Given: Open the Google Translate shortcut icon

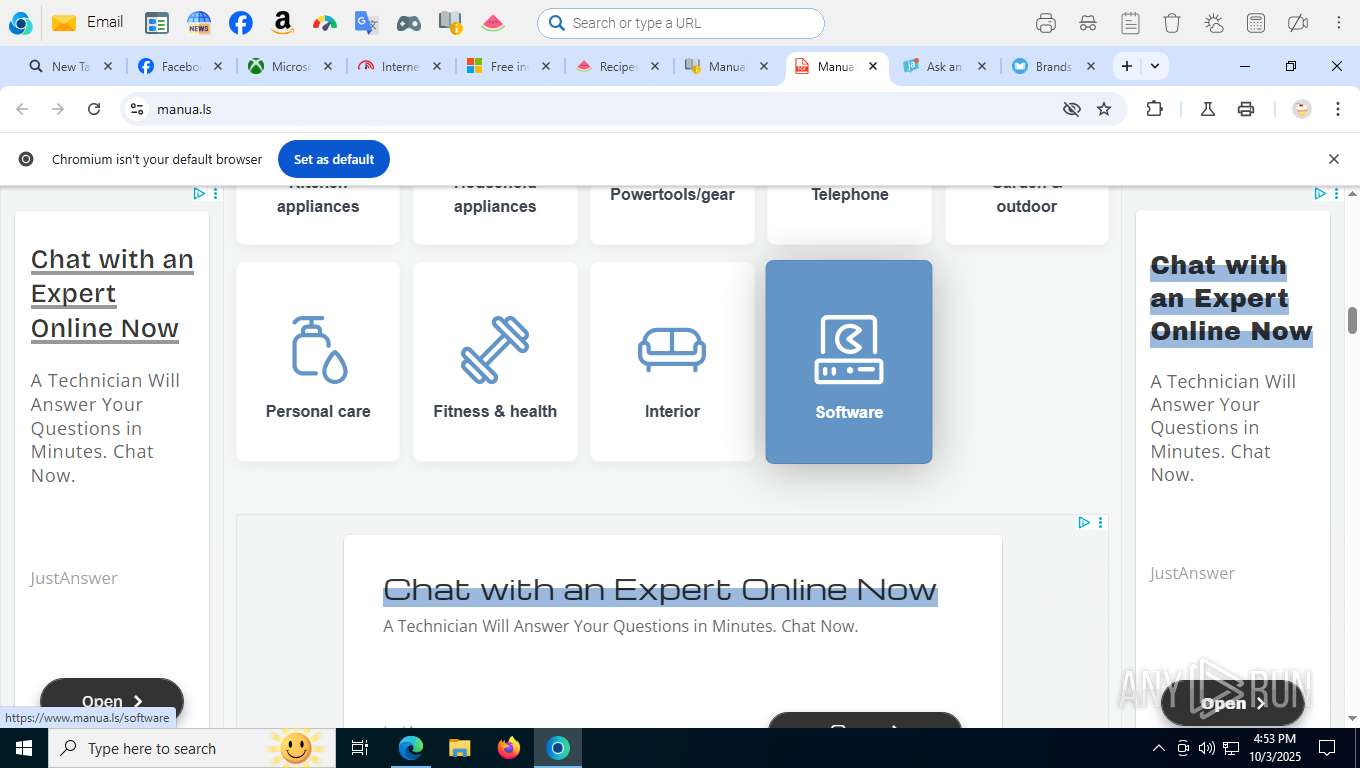Looking at the screenshot, I should 367,23.
